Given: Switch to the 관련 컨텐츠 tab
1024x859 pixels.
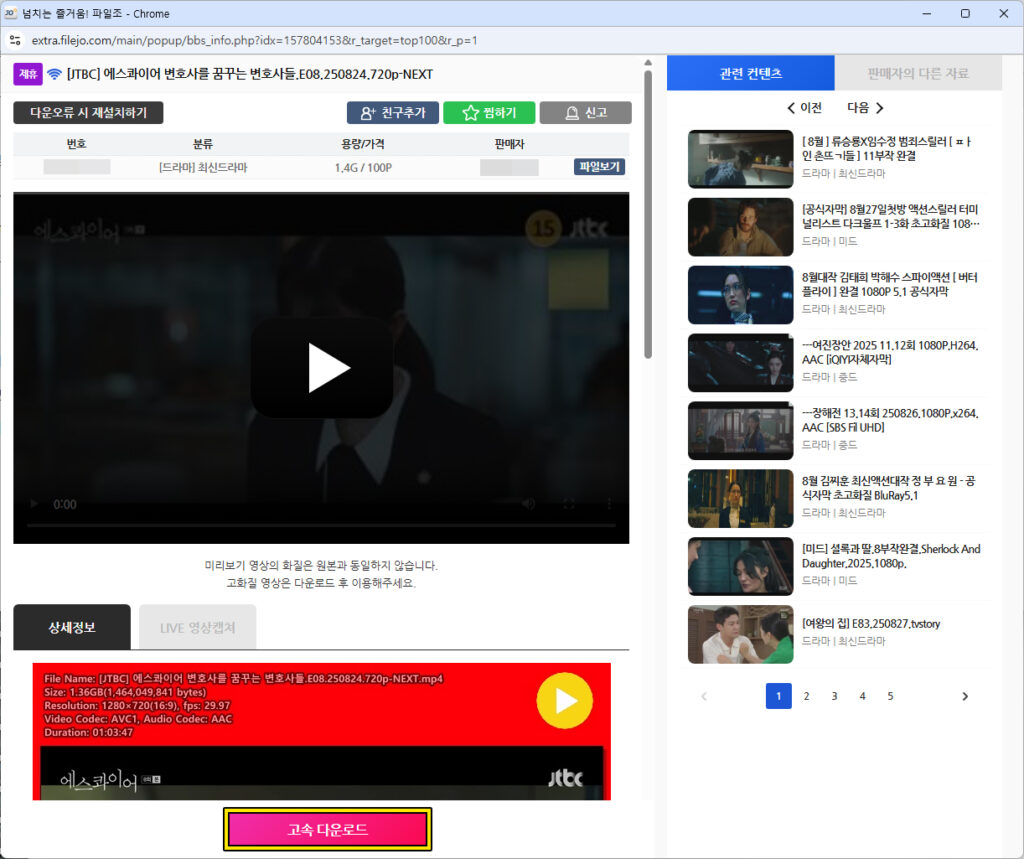Looking at the screenshot, I should pos(750,73).
